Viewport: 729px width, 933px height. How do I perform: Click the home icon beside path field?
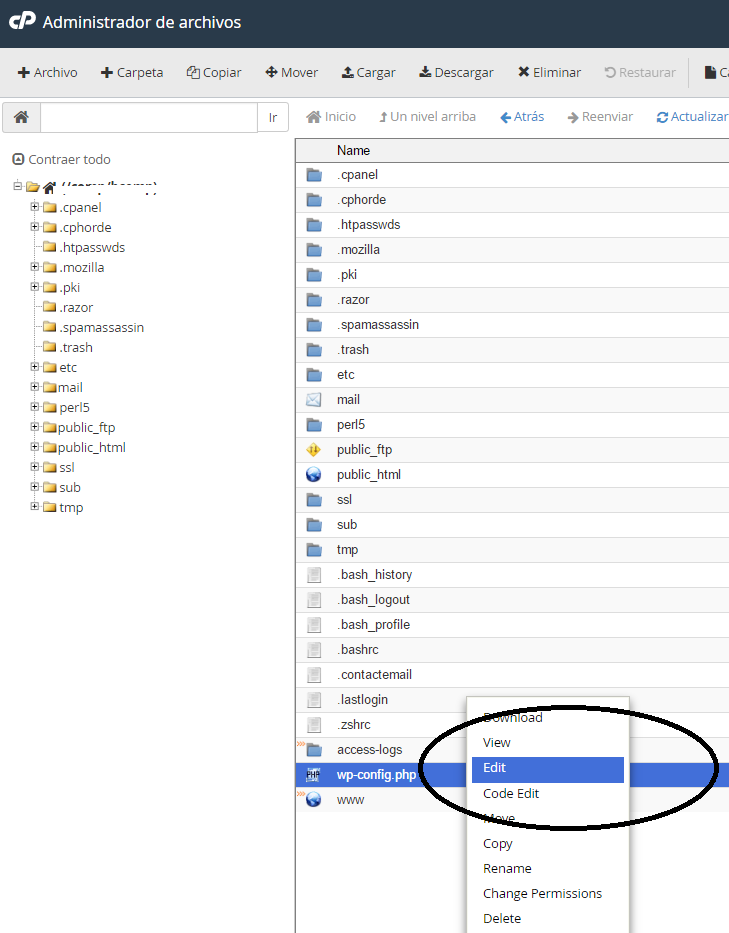(21, 117)
